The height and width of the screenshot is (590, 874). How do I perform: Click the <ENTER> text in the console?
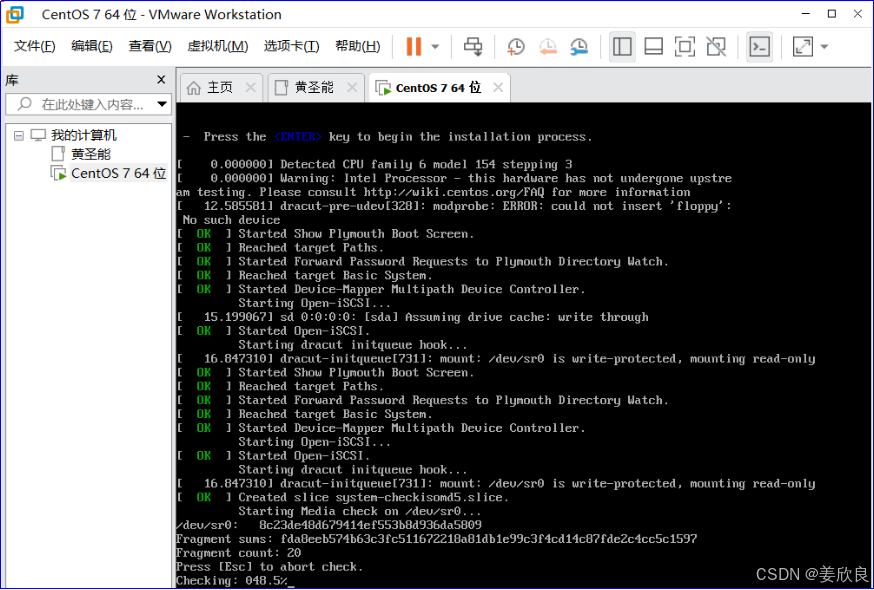click(x=298, y=137)
